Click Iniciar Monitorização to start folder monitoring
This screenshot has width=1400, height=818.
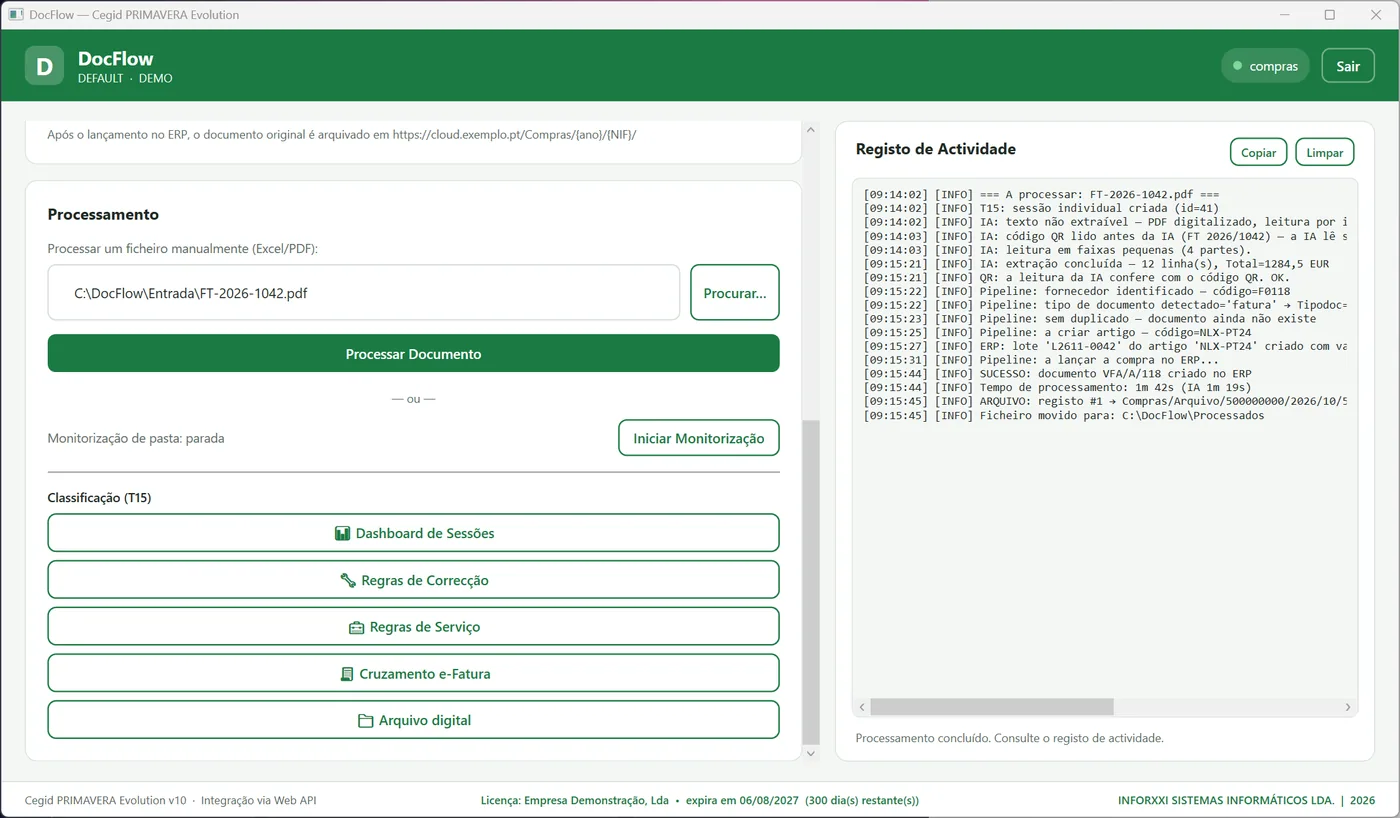(x=698, y=438)
